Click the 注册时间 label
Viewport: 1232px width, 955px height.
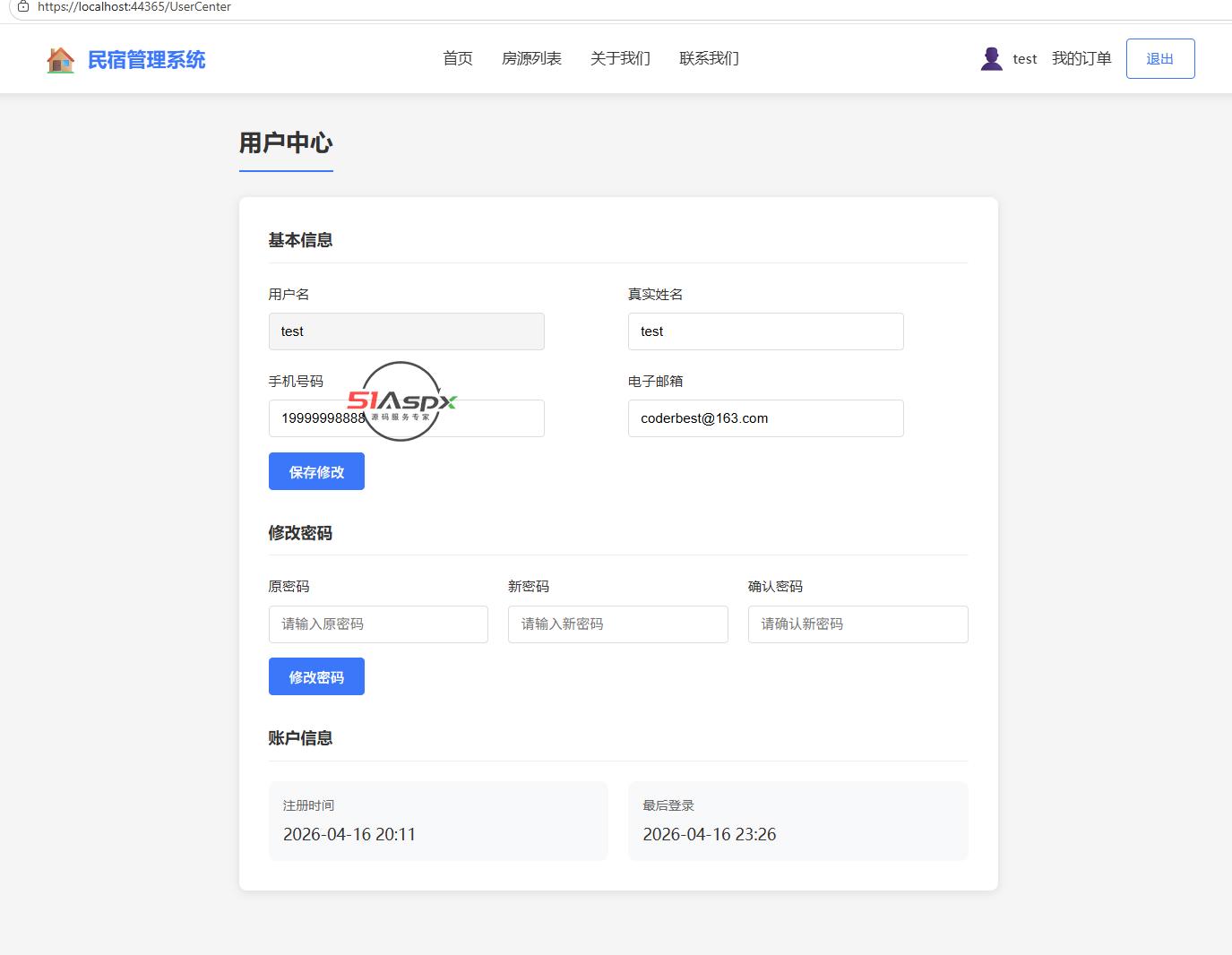[308, 805]
